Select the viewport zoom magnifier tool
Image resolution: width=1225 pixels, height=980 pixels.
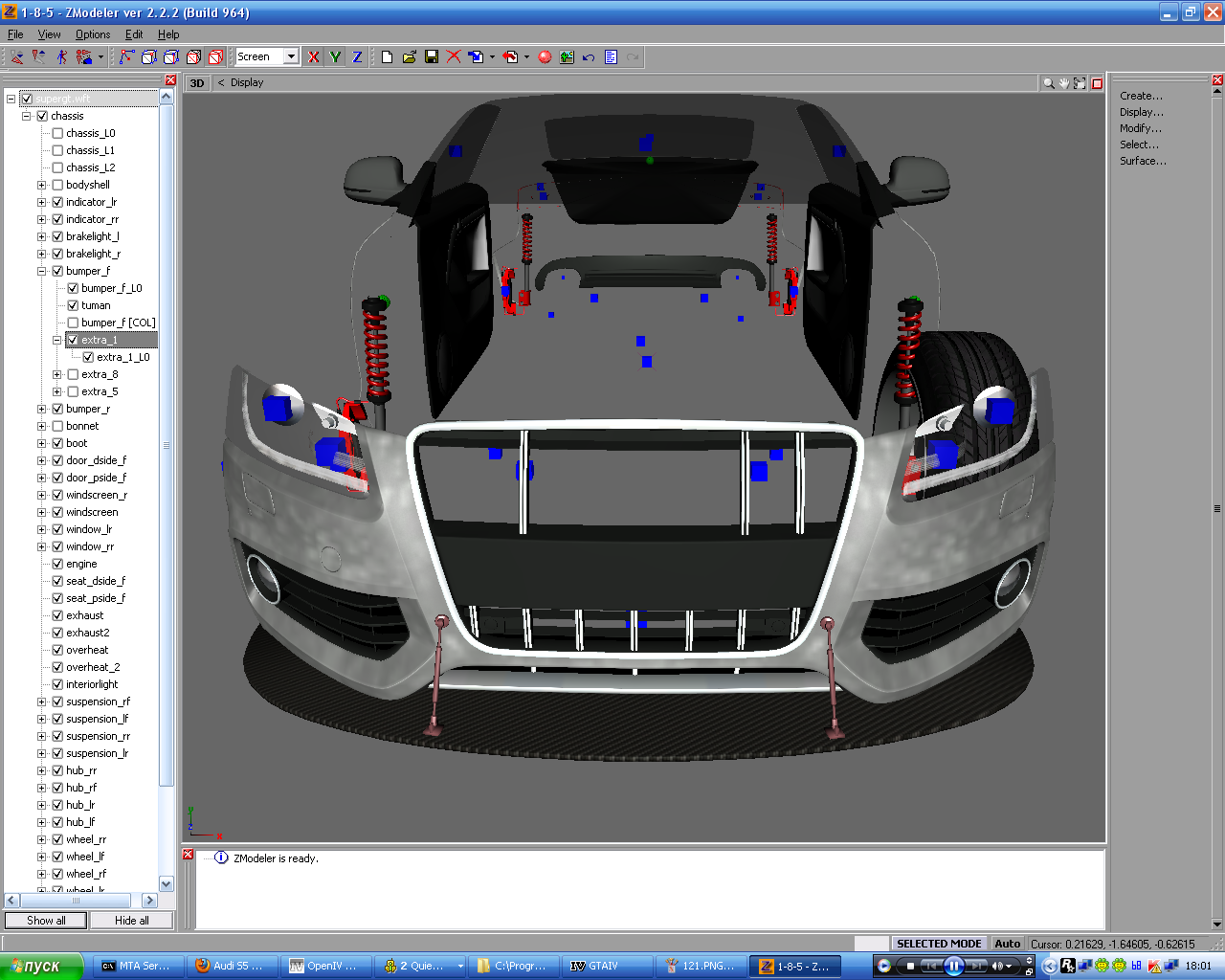tap(1048, 83)
